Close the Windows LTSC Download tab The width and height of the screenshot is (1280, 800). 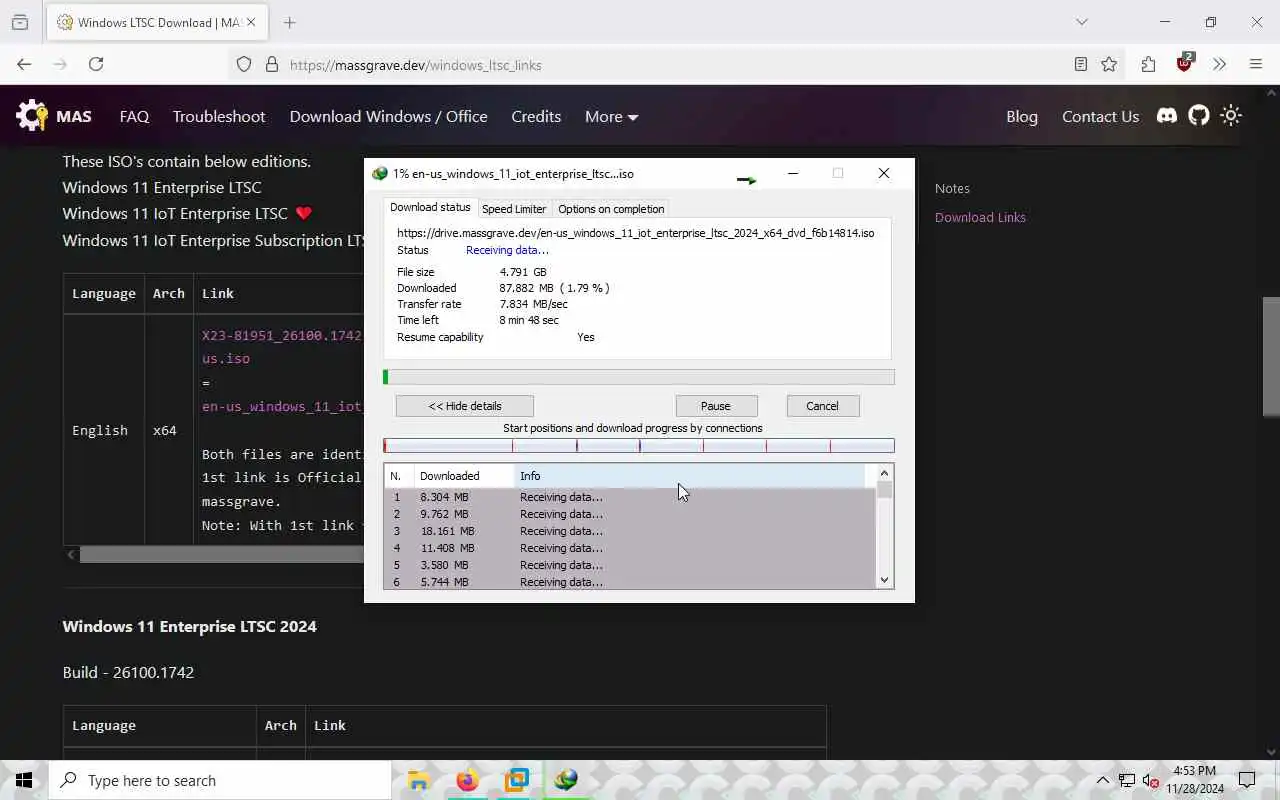coord(251,22)
